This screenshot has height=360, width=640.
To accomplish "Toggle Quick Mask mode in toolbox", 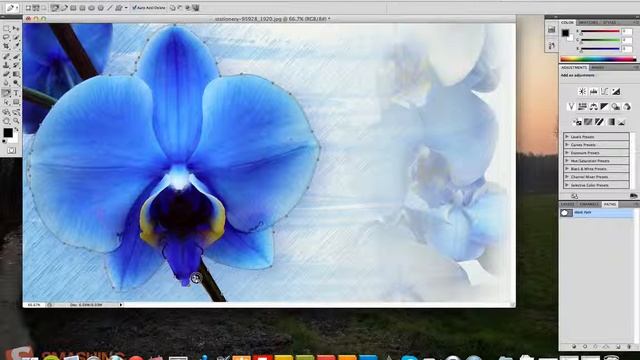I will click(x=11, y=151).
